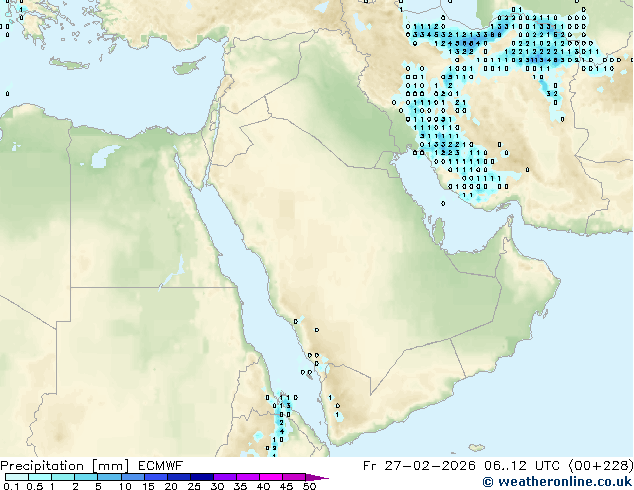Click the legend value '25'
Image resolution: width=634 pixels, height=490 pixels.
click(x=194, y=486)
